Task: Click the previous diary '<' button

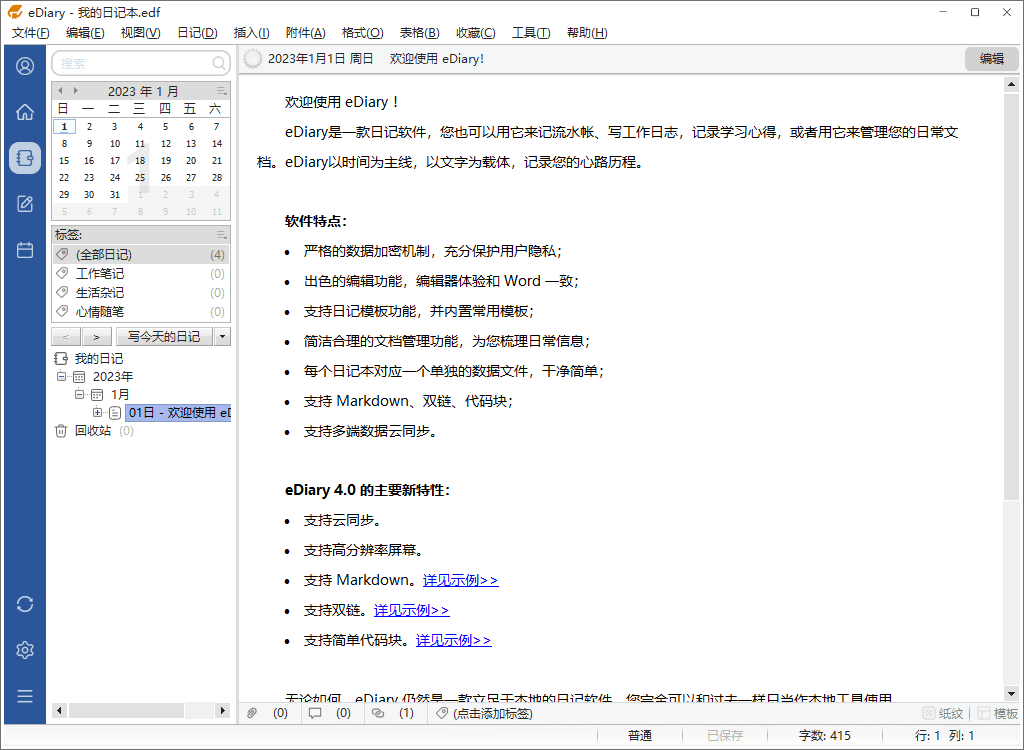Action: [66, 336]
